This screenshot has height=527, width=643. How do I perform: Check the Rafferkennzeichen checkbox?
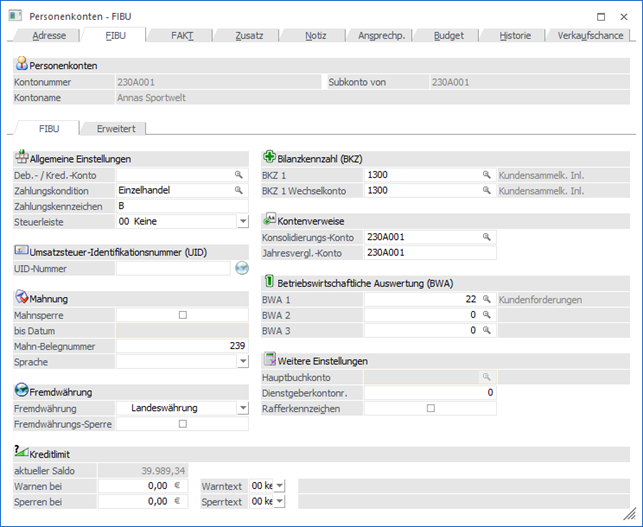(x=430, y=408)
